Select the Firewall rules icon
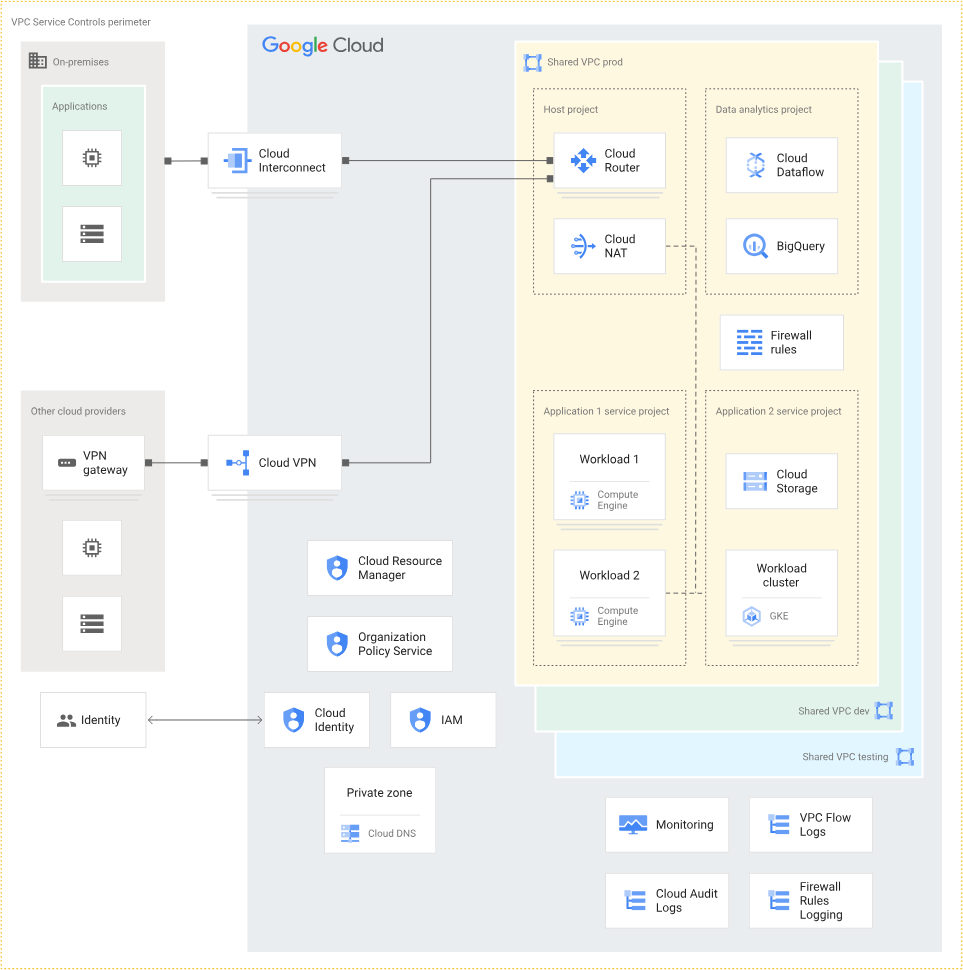The width and height of the screenshot is (963, 970). [x=749, y=343]
